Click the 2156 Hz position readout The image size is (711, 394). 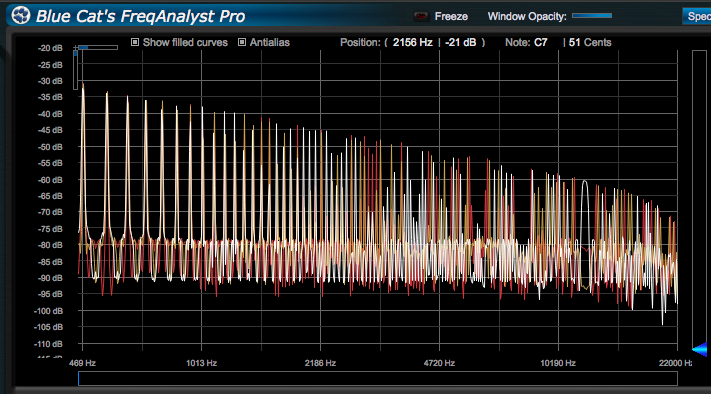tap(413, 42)
